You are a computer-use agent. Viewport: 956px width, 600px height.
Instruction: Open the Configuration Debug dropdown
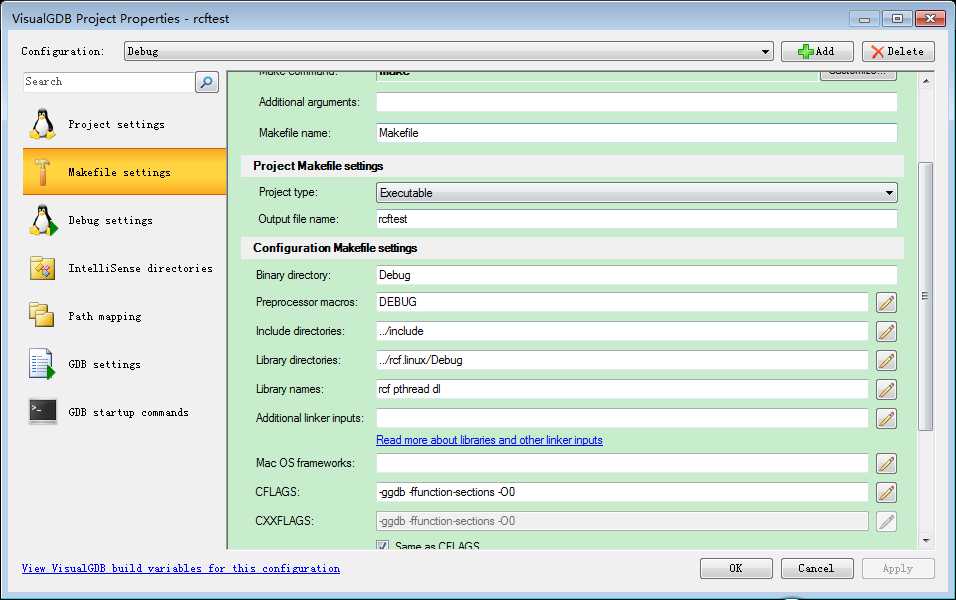point(449,51)
